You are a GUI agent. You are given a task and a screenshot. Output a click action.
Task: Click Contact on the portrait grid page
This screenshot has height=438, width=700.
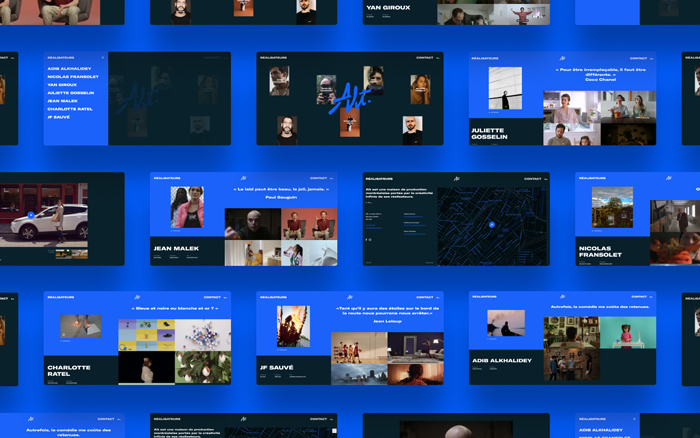425,57
